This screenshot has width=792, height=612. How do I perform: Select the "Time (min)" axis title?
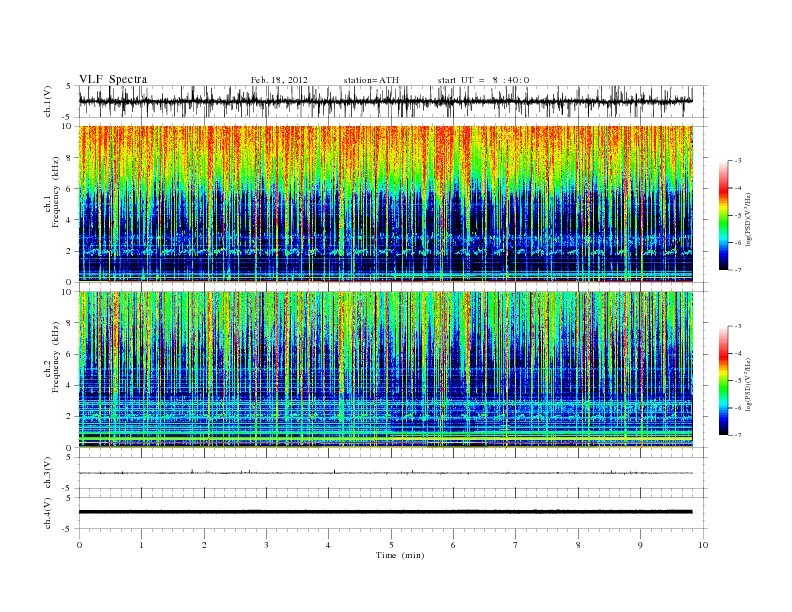pos(400,555)
